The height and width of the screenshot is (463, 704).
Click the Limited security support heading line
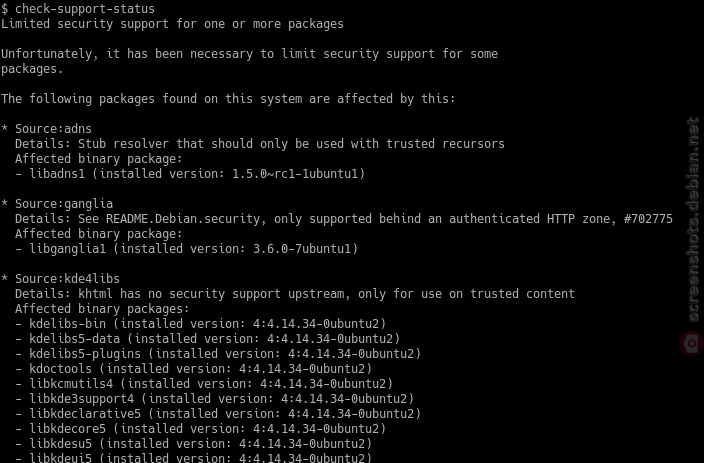172,24
